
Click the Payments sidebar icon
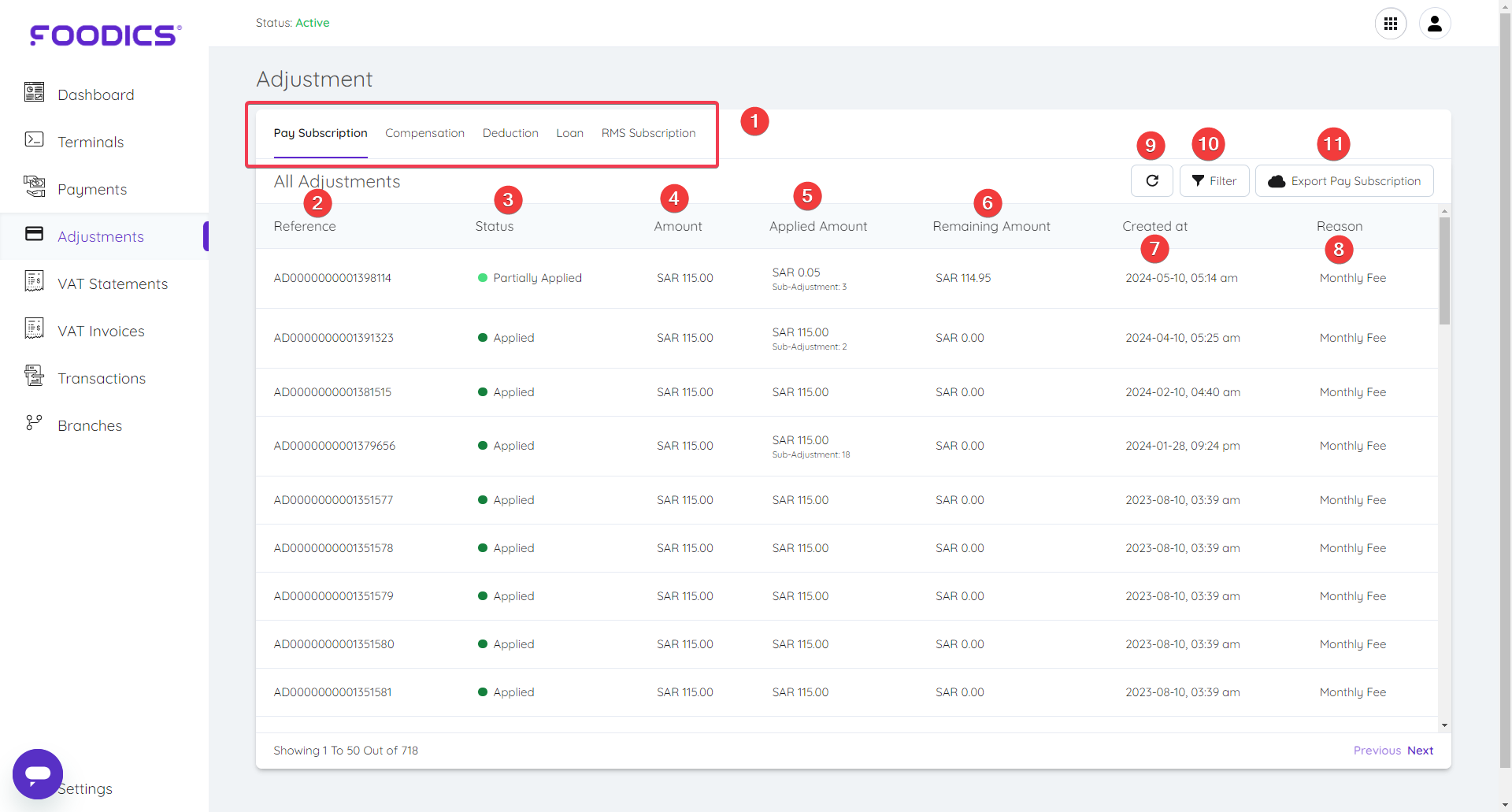tap(34, 187)
